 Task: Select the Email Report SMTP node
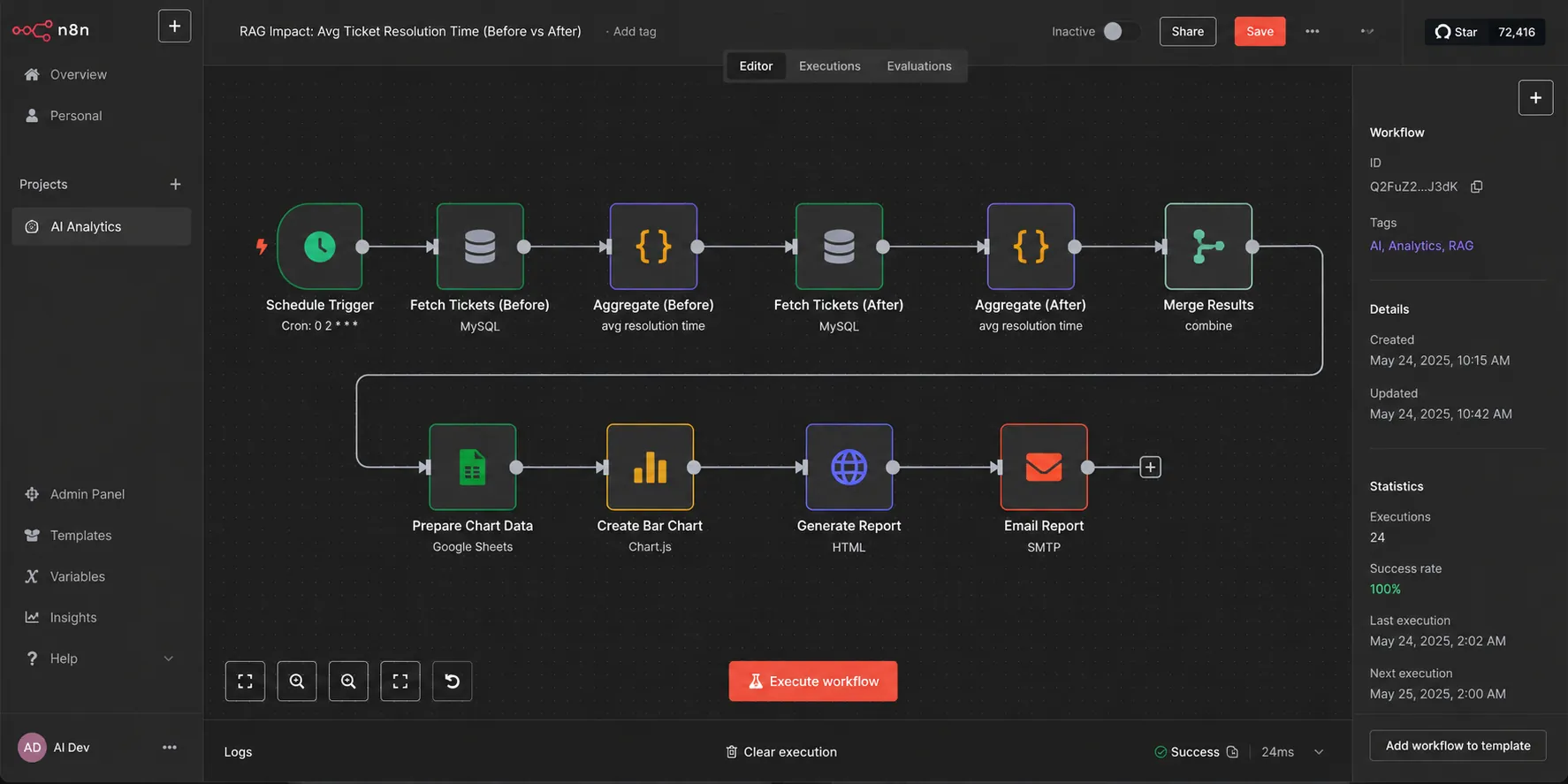pyautogui.click(x=1044, y=467)
